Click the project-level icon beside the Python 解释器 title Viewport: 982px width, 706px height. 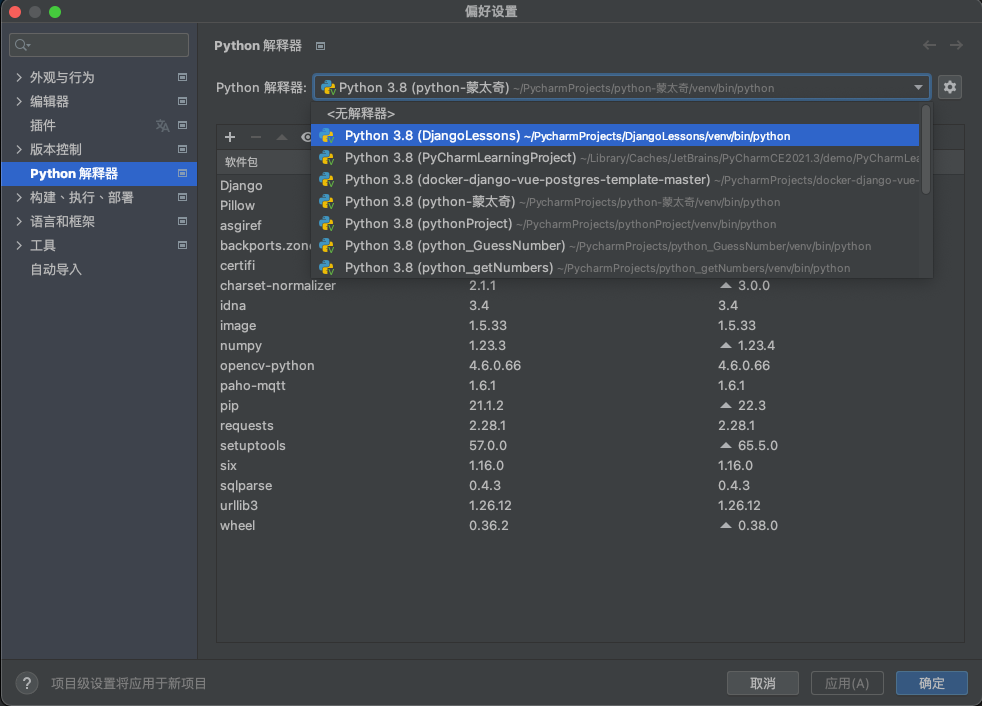320,46
